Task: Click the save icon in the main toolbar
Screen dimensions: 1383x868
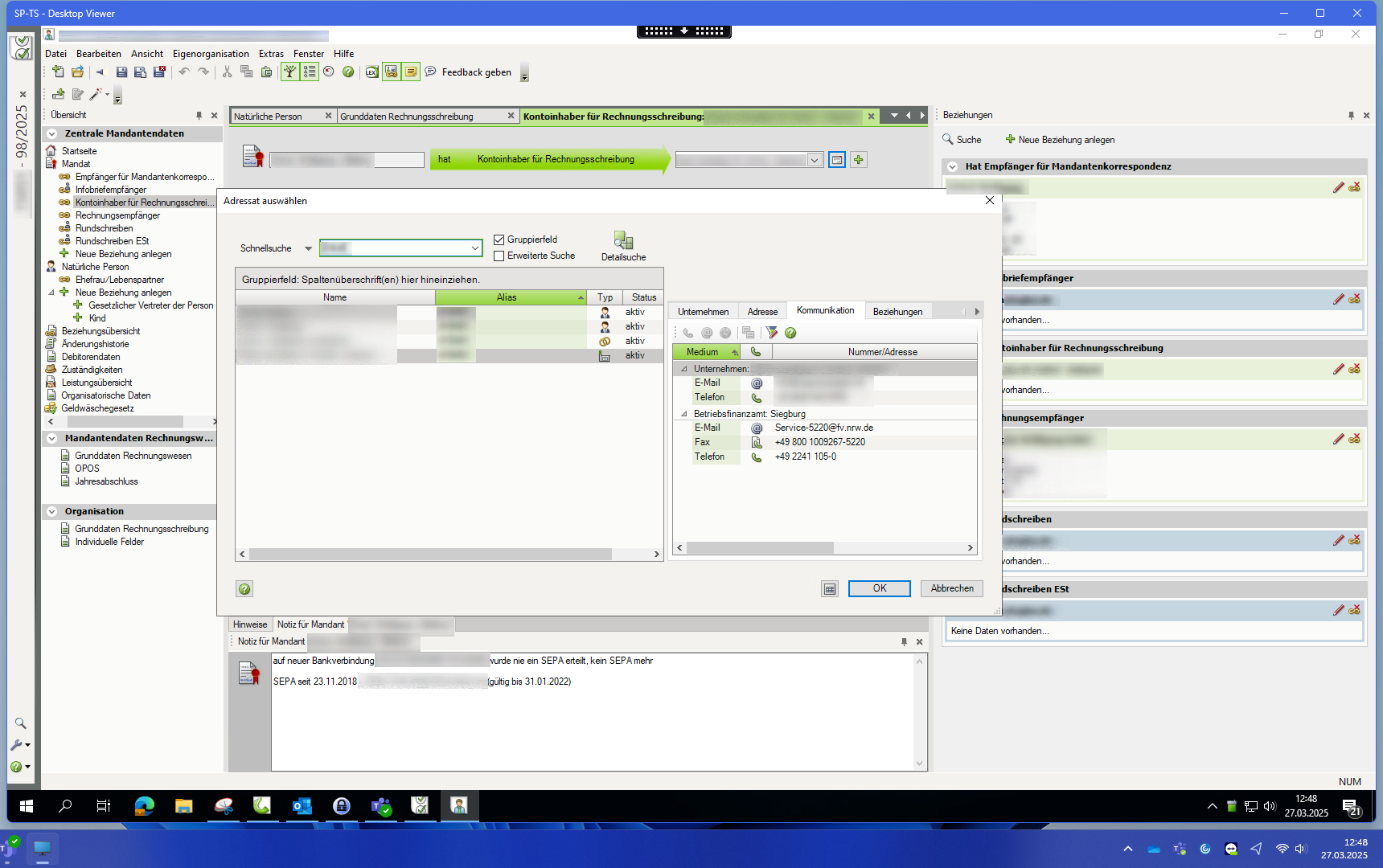Action: click(121, 72)
